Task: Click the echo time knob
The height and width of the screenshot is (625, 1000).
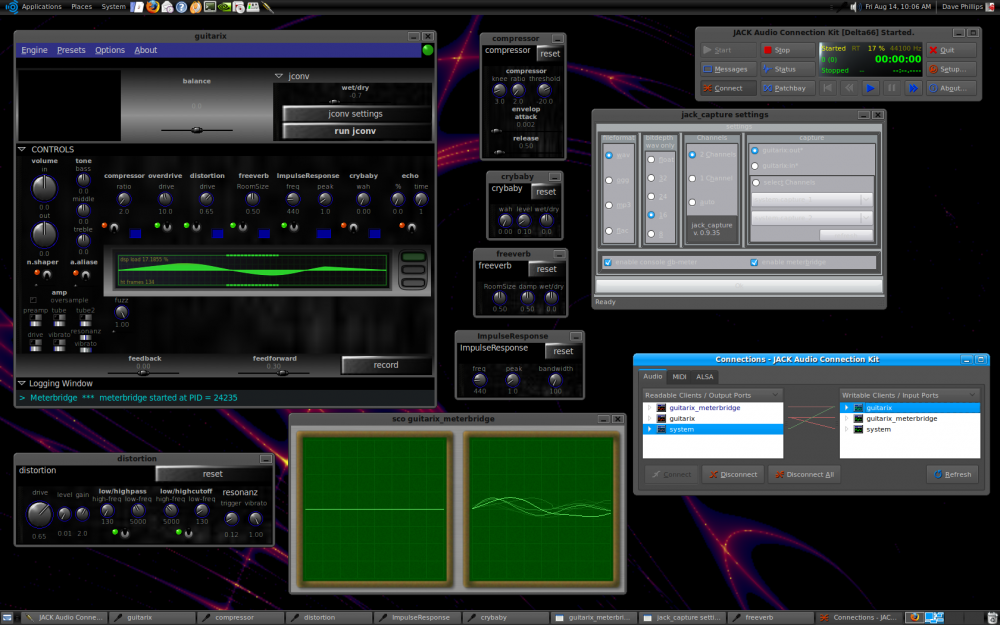Action: (421, 199)
